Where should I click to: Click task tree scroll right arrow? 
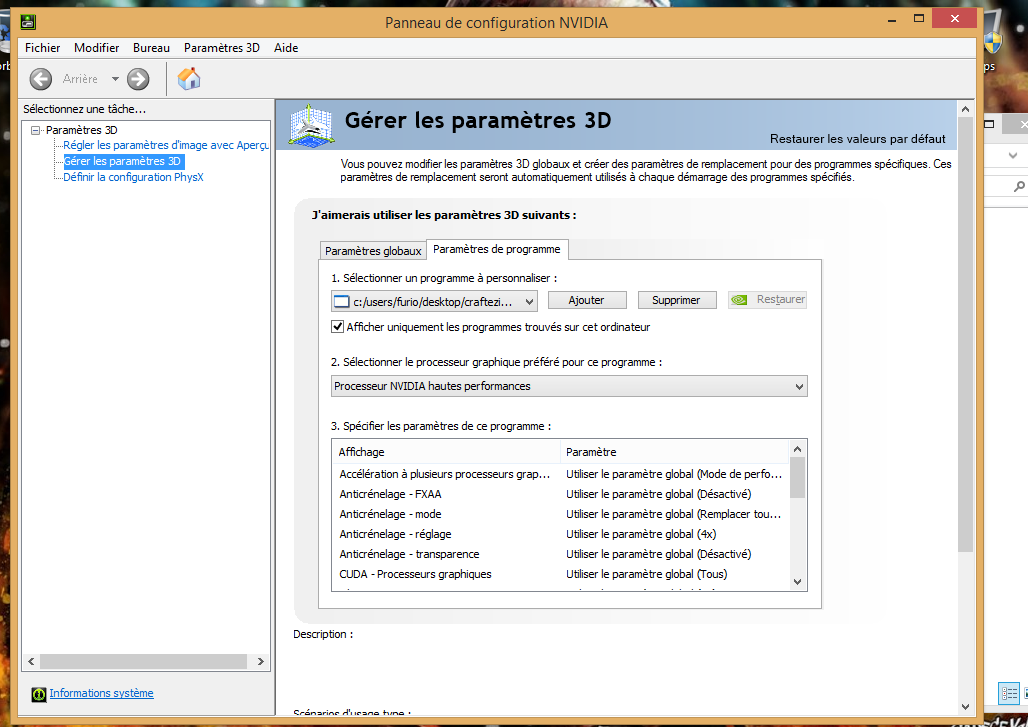click(x=261, y=662)
